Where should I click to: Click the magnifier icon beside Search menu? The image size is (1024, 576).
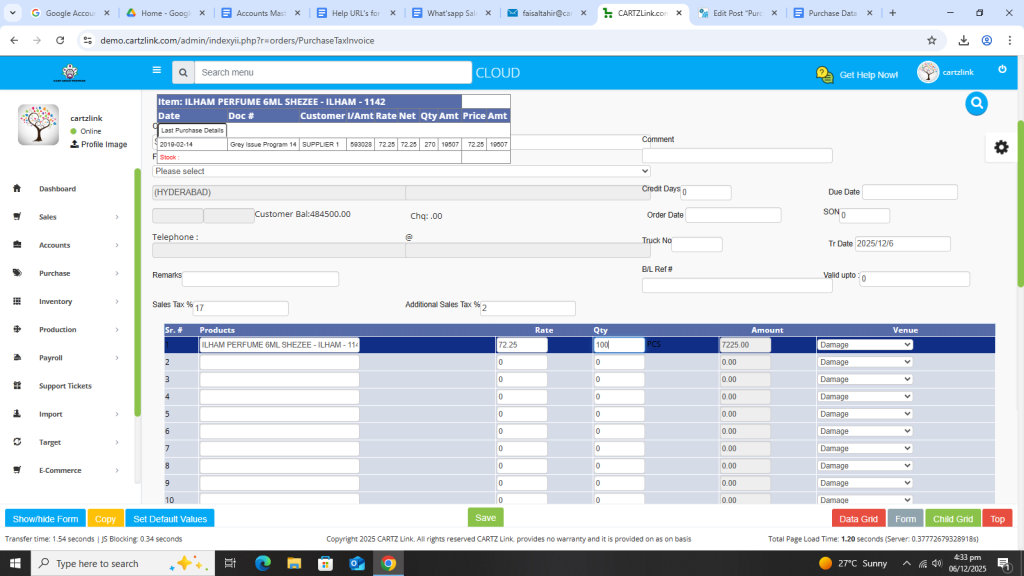pos(182,73)
